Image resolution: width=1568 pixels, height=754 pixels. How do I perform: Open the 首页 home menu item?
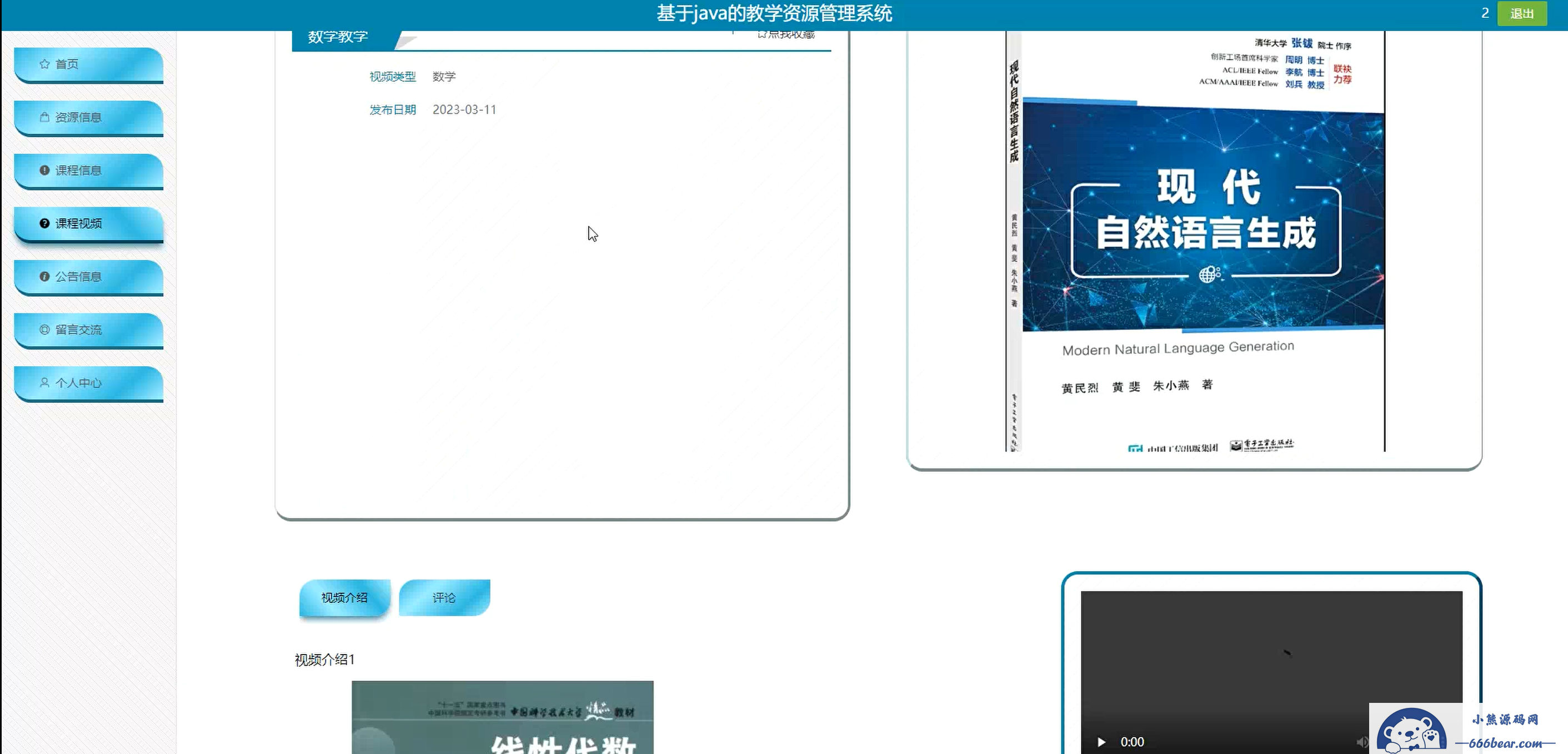click(89, 64)
